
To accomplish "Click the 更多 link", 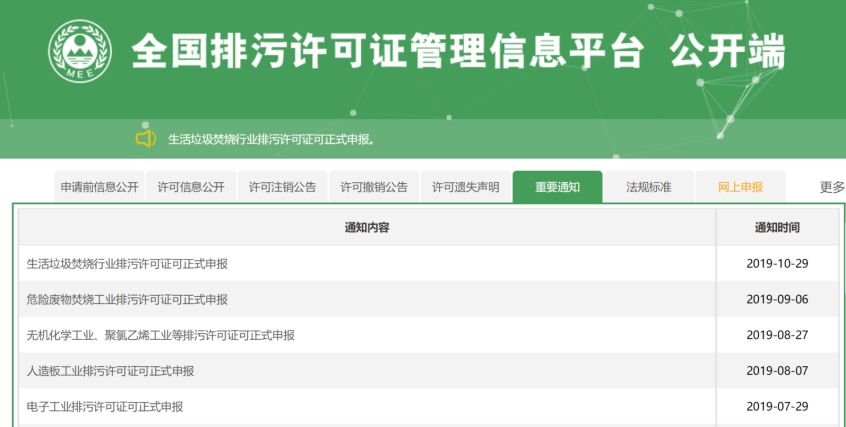I will tap(832, 187).
